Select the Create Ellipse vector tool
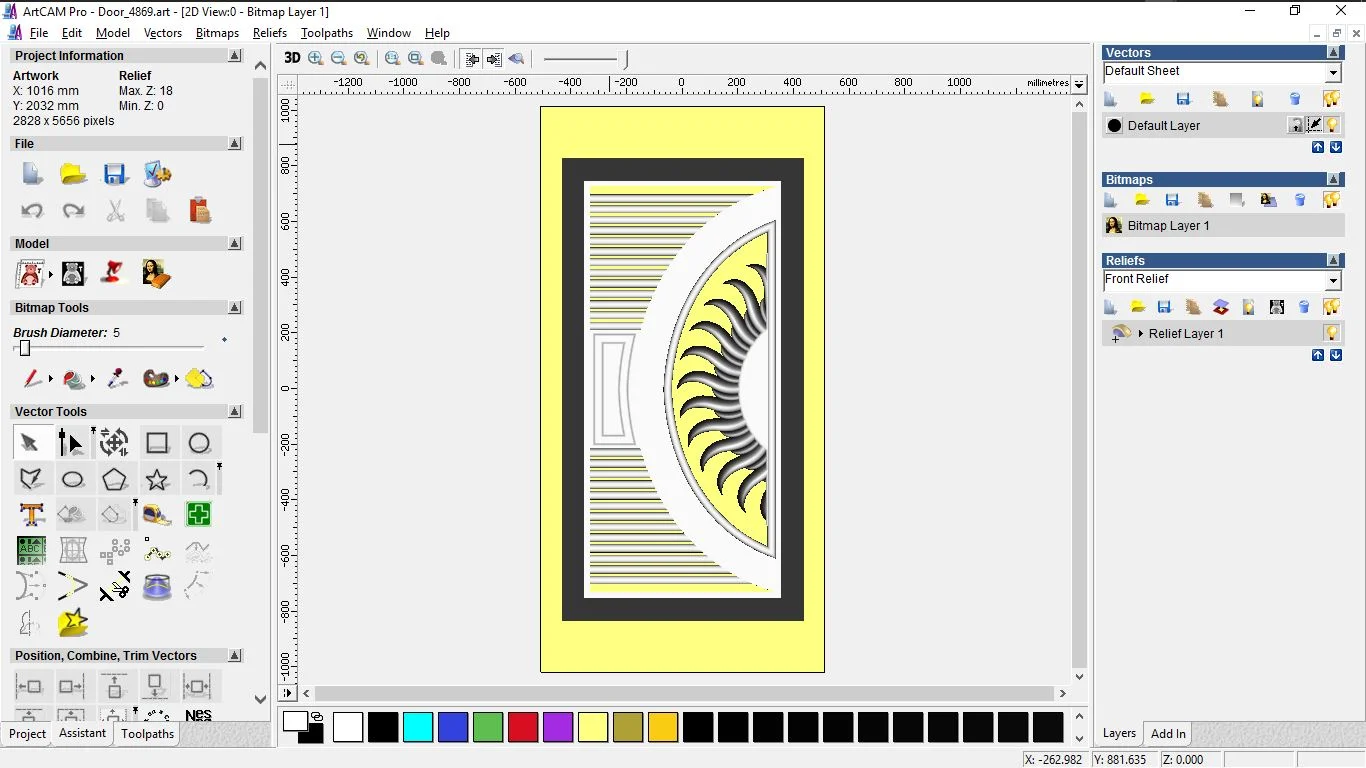1366x768 pixels. [x=73, y=480]
